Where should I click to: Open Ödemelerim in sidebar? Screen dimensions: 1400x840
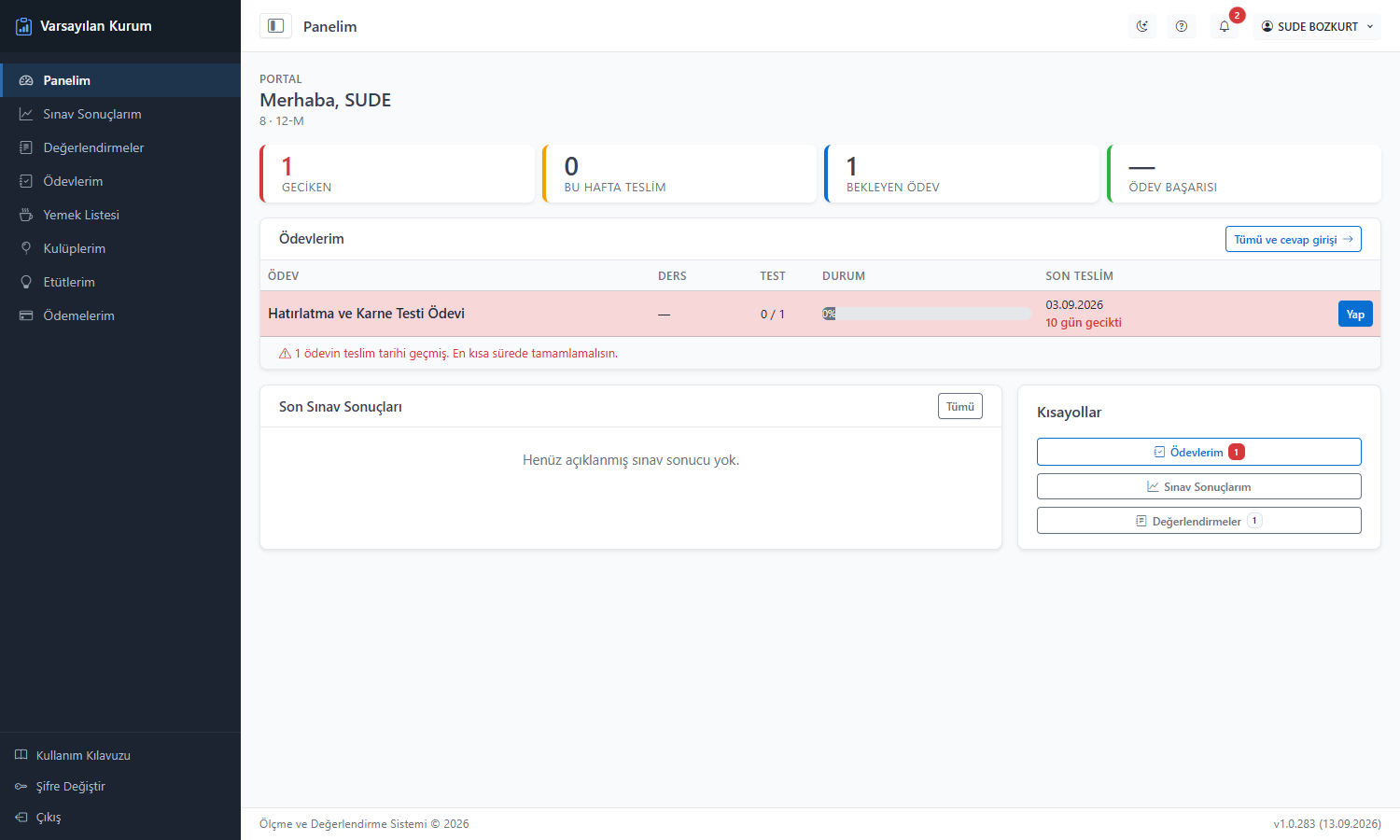coord(120,315)
